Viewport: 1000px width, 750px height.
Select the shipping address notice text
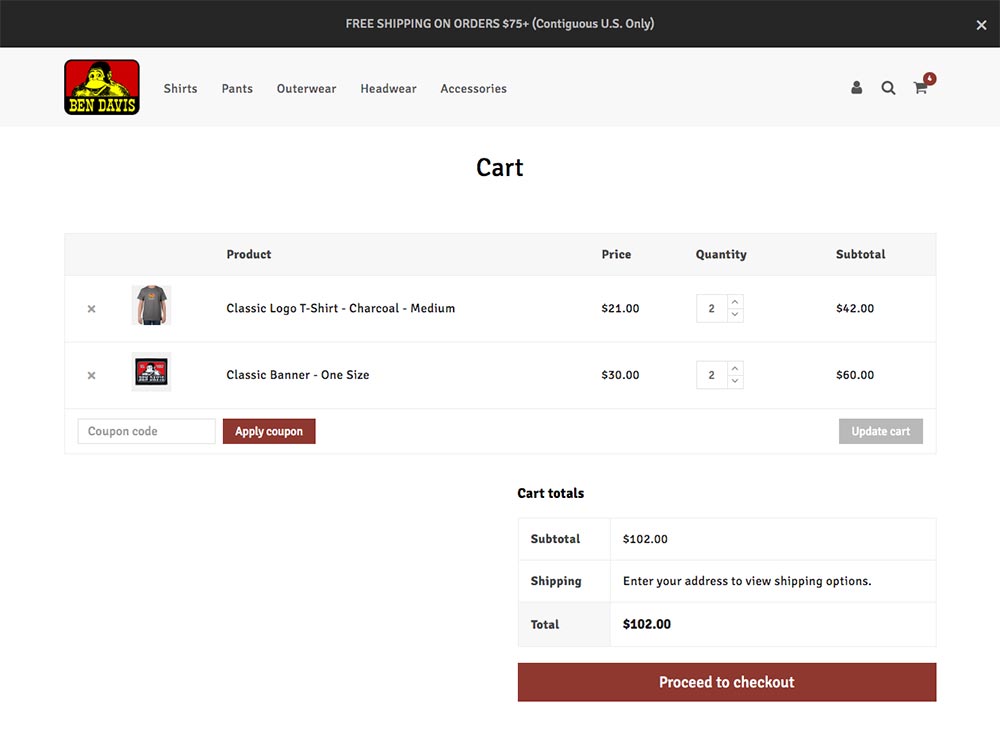click(747, 581)
